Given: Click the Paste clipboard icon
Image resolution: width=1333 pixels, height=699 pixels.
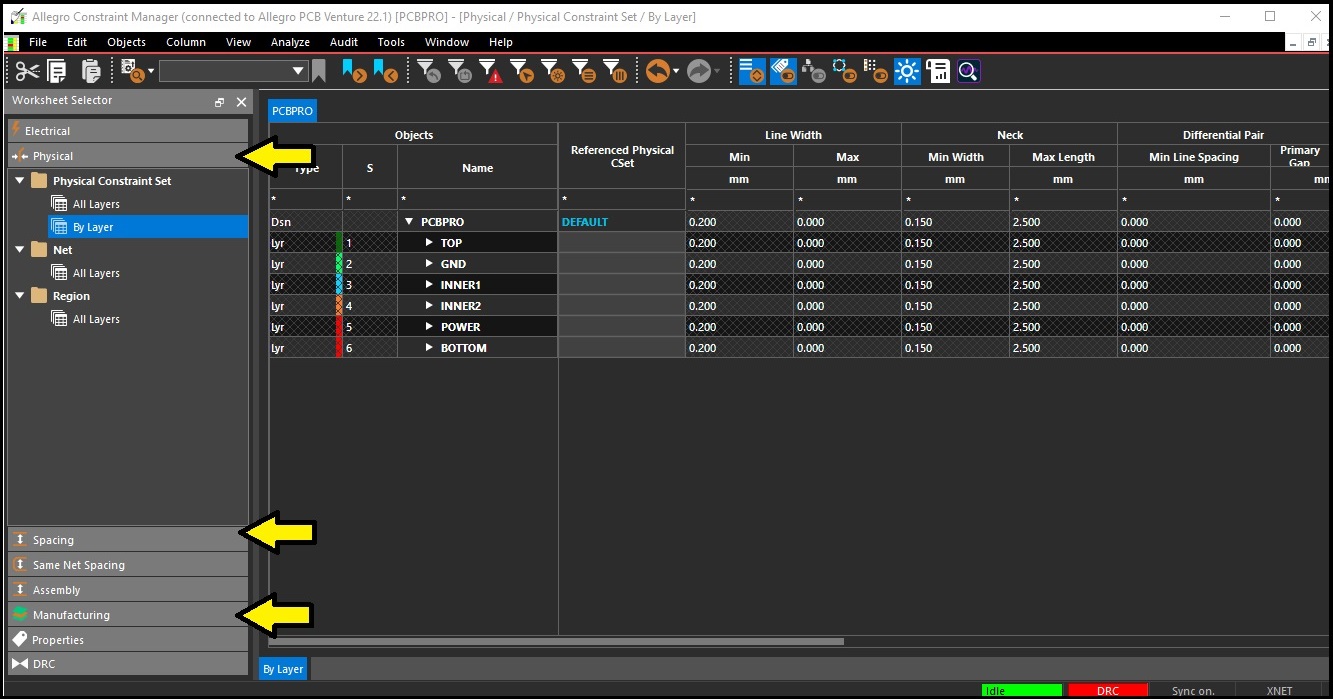Looking at the screenshot, I should (x=91, y=71).
